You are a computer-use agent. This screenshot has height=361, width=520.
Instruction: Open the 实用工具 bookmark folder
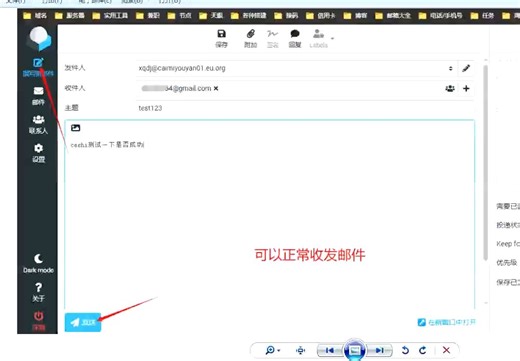(110, 16)
